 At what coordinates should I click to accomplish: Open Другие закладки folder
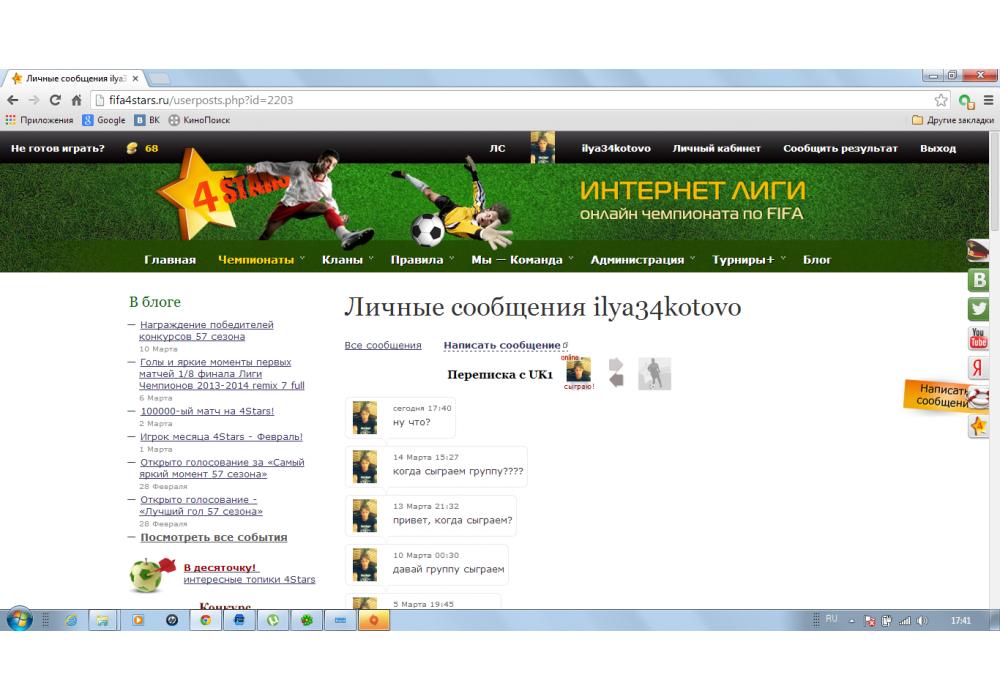tap(953, 120)
